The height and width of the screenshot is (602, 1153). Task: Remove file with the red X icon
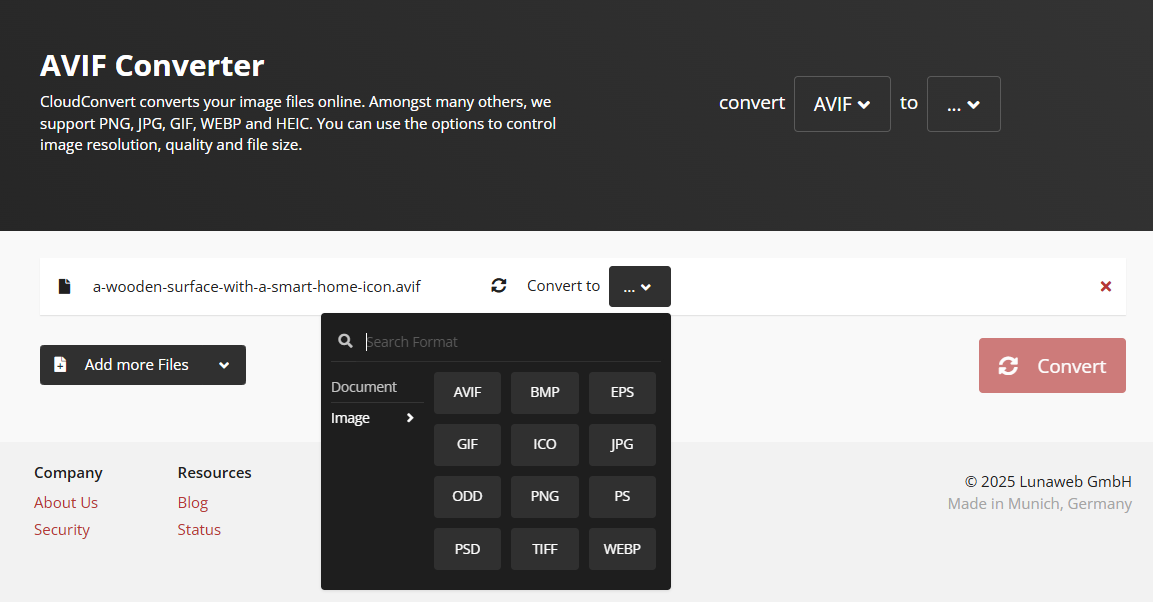pos(1106,286)
